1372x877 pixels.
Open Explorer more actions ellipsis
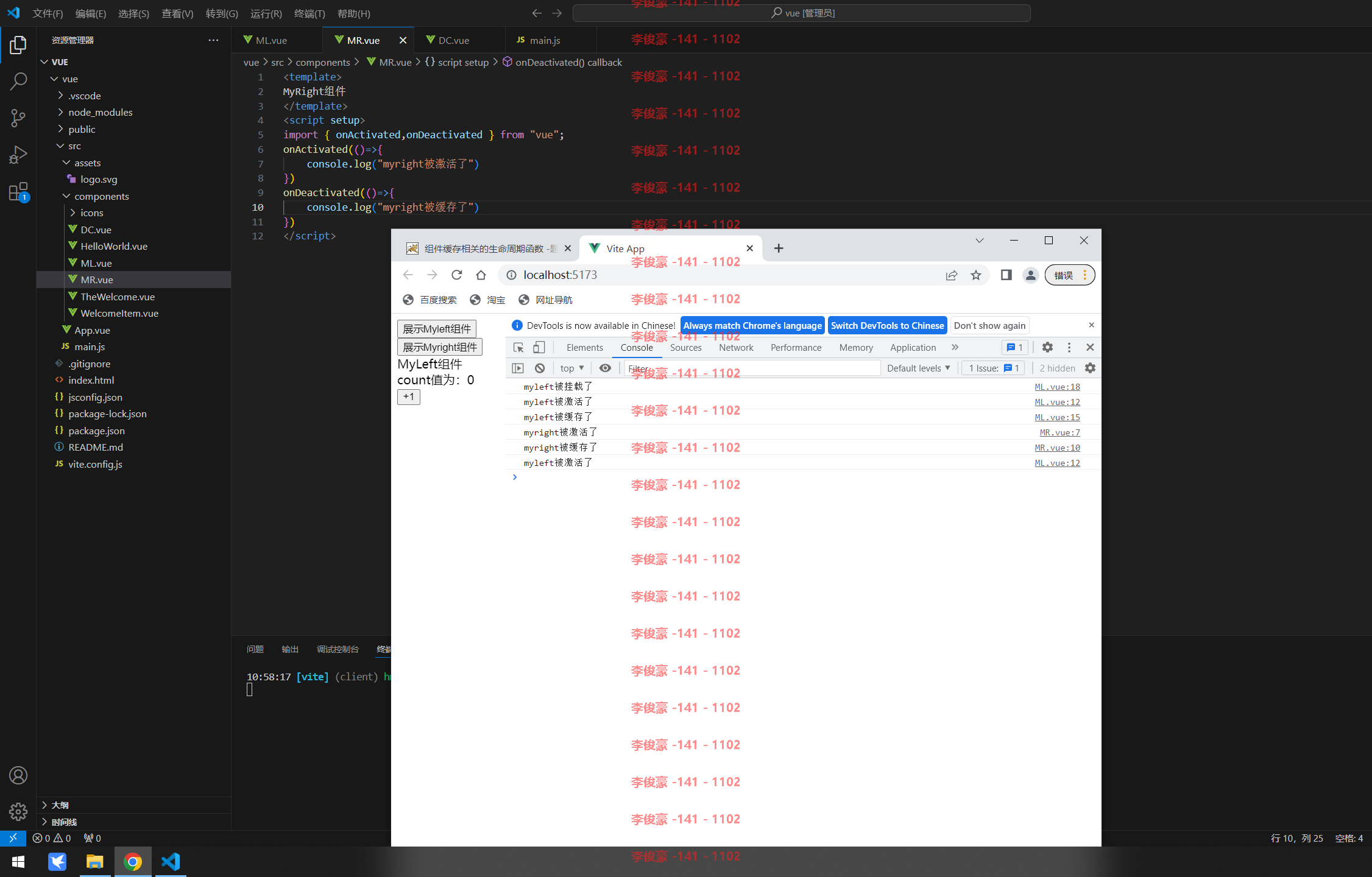point(213,40)
